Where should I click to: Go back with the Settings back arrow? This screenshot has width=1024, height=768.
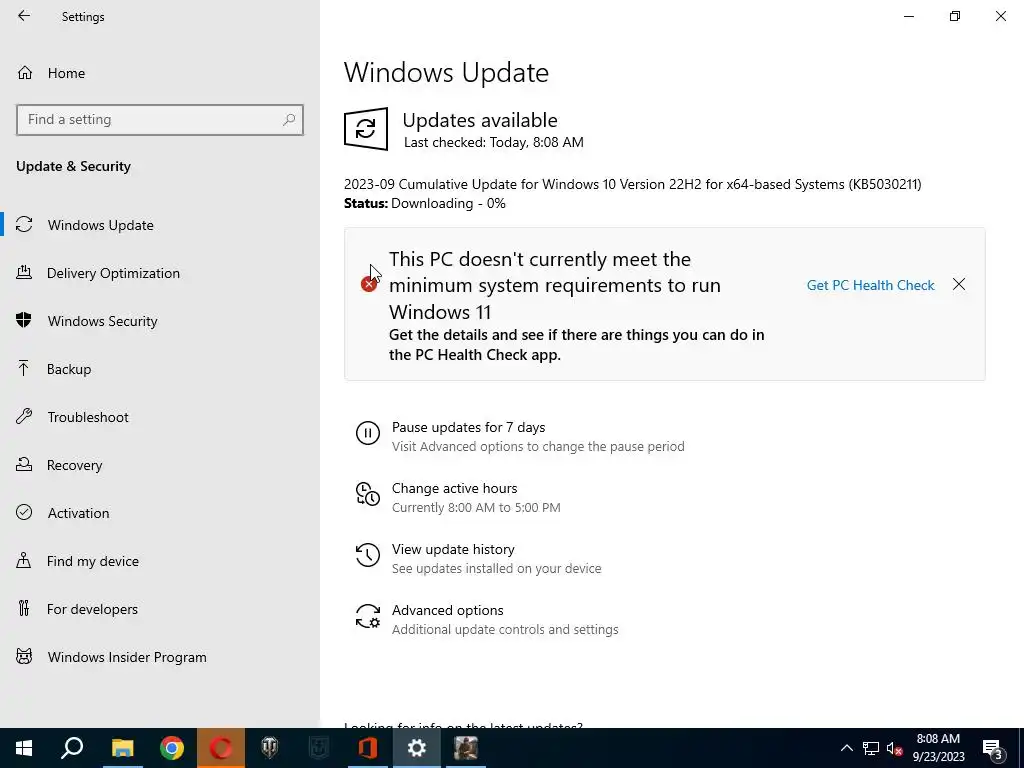pos(24,16)
